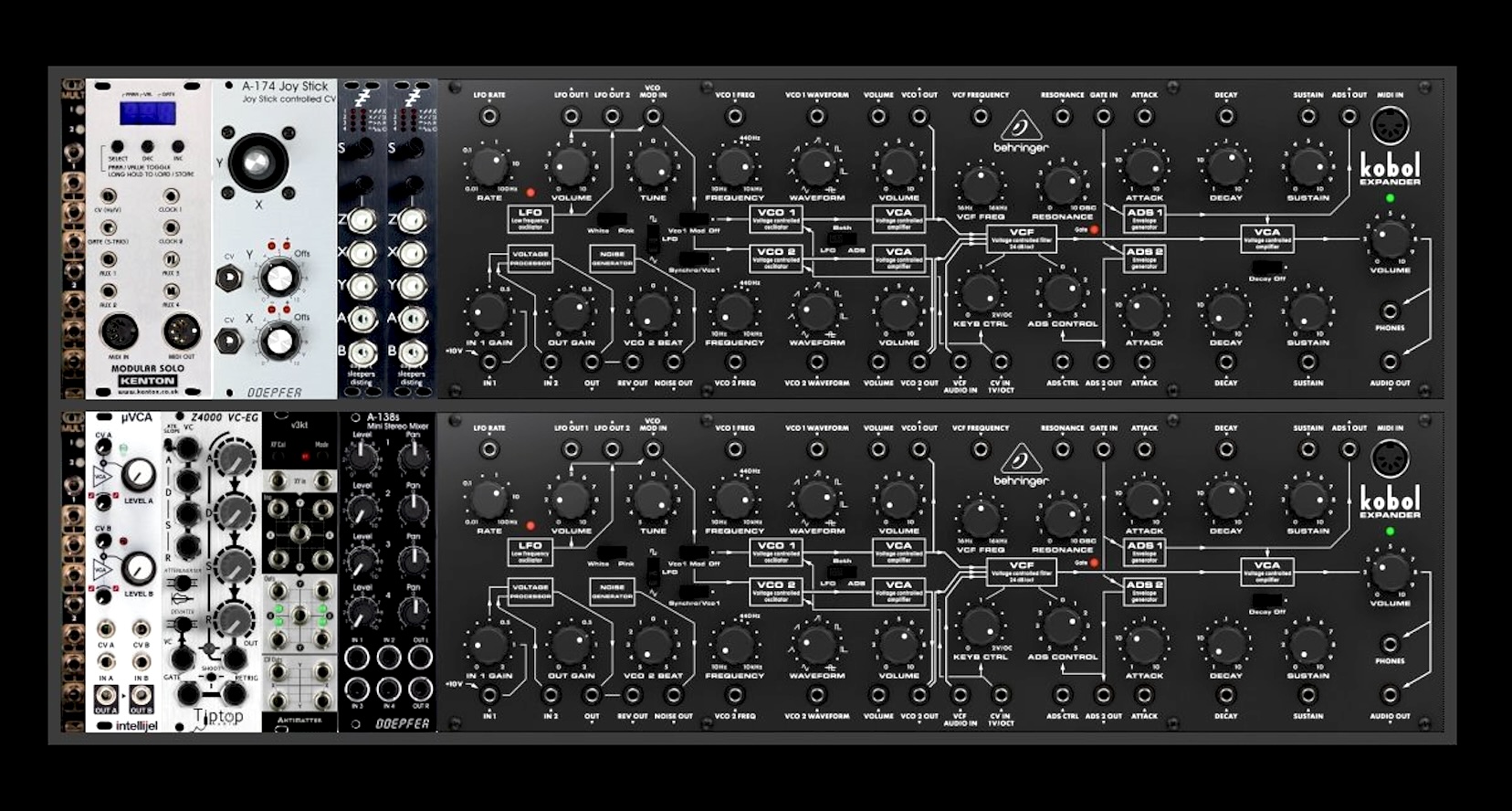Screen dimensions: 1512x811
Task: Flip the Vco1 Mod Off selector on lower Kobol
Action: [694, 553]
